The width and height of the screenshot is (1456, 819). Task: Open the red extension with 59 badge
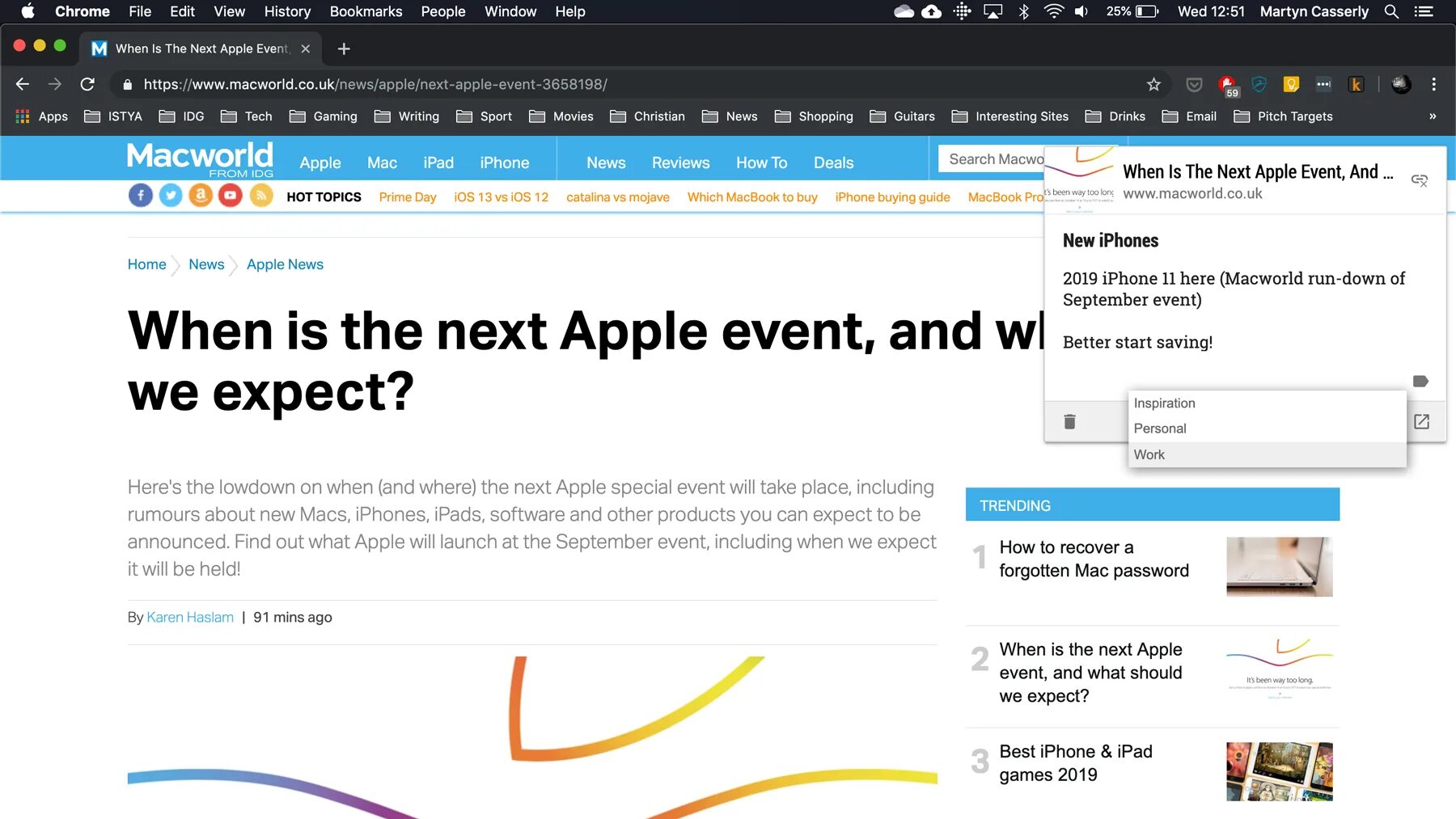pyautogui.click(x=1228, y=85)
